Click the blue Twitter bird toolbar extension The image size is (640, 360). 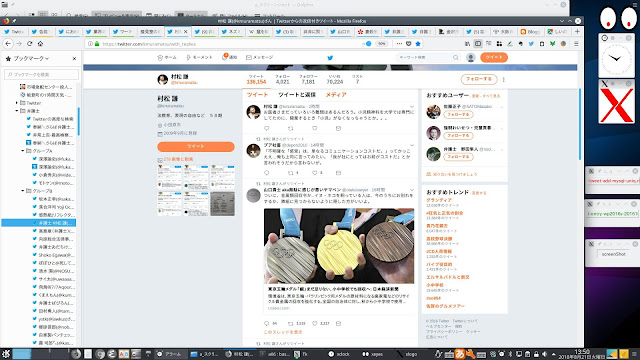point(531,44)
